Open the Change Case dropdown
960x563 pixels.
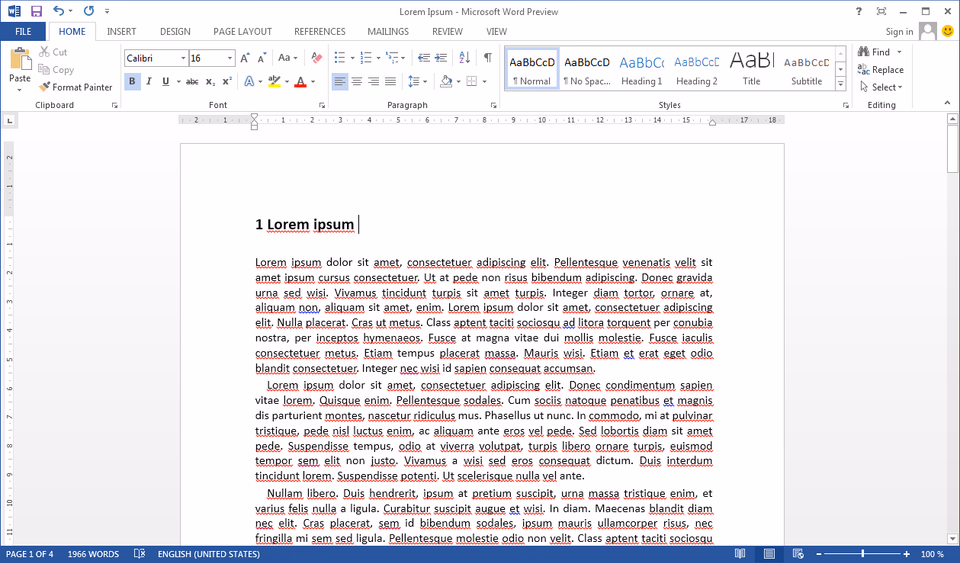tap(288, 58)
